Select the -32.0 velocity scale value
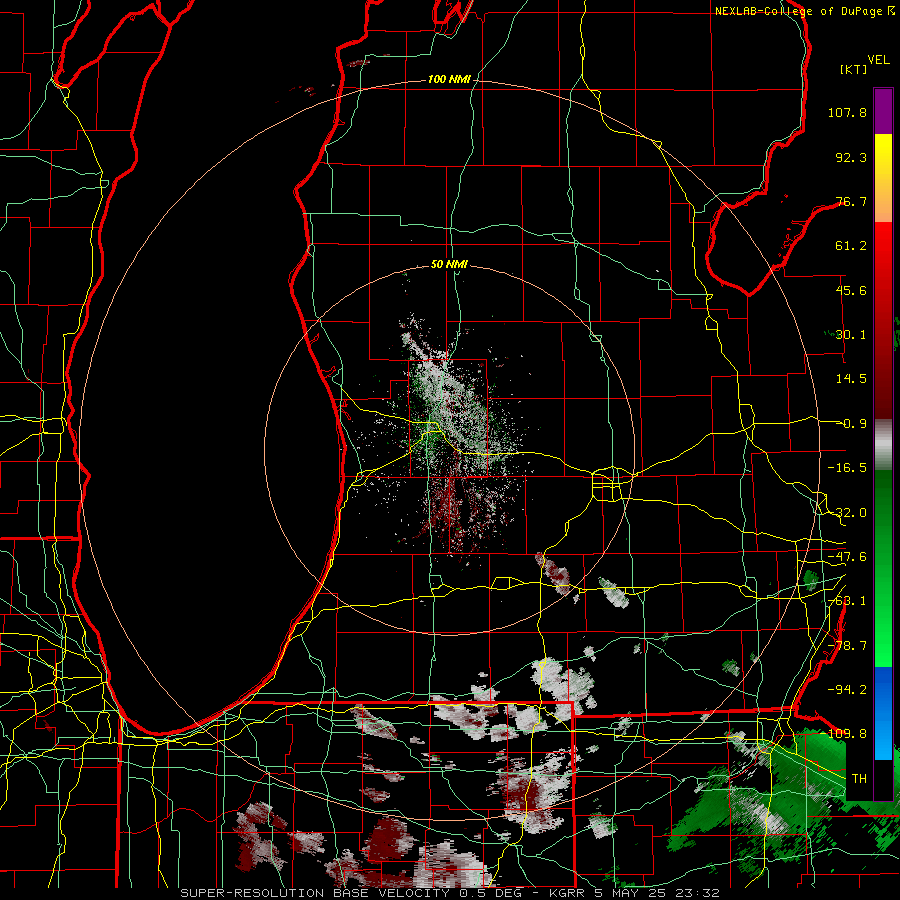 [x=847, y=513]
